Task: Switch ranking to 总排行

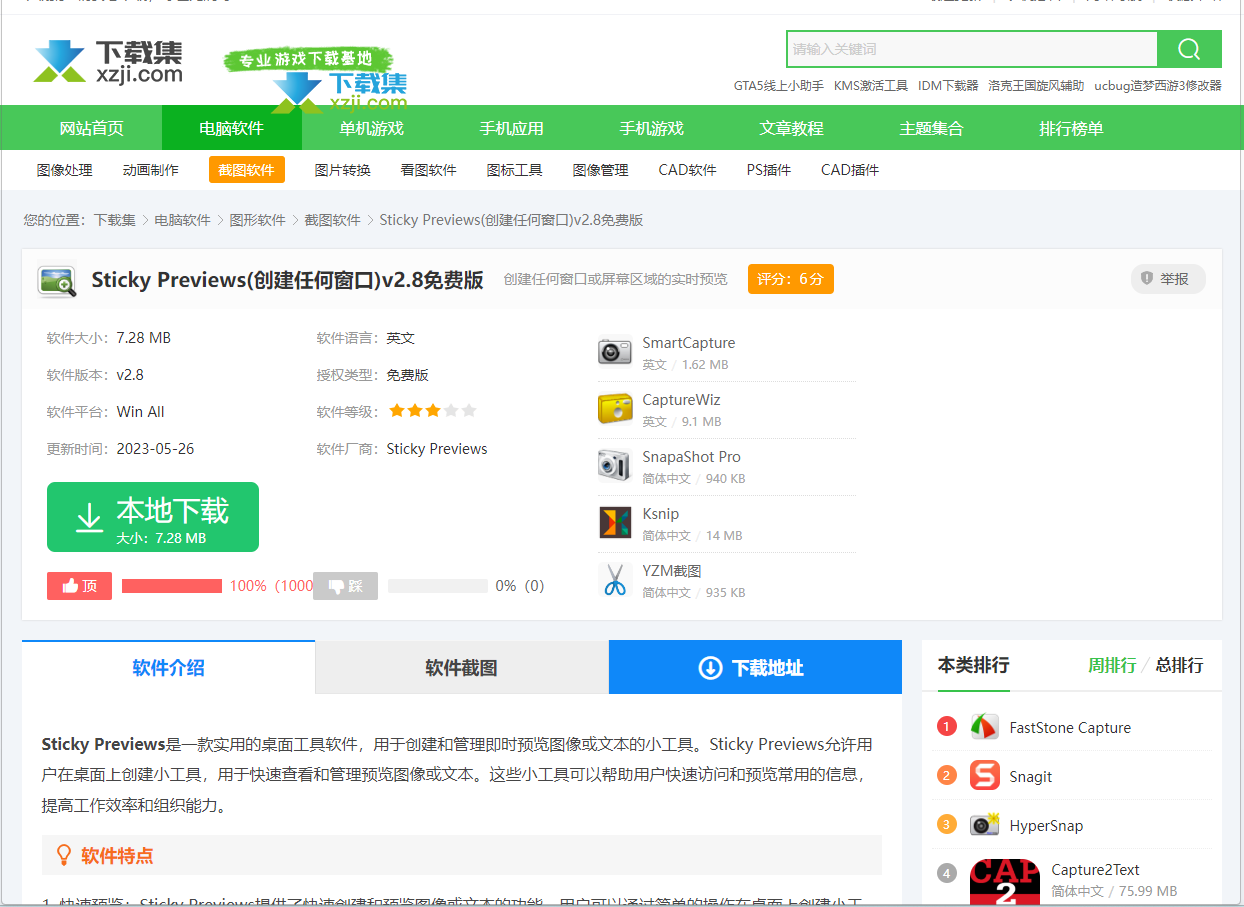Action: [1179, 665]
